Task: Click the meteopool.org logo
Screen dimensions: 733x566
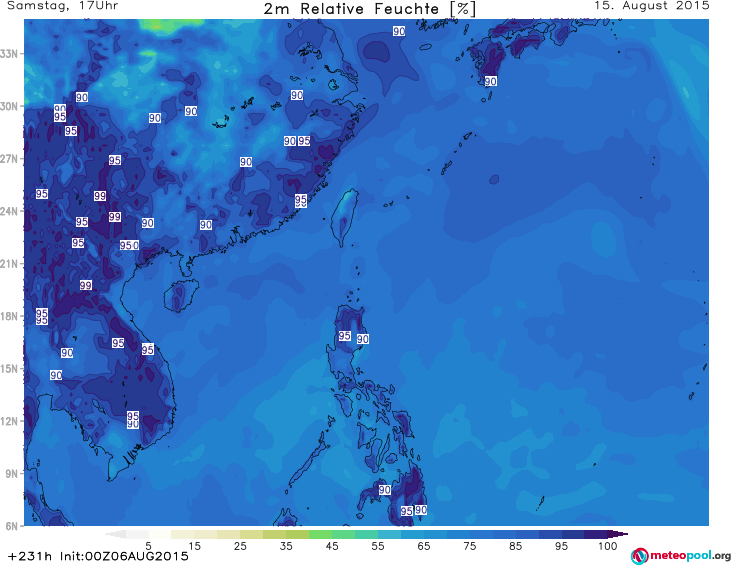Action: tap(680, 556)
